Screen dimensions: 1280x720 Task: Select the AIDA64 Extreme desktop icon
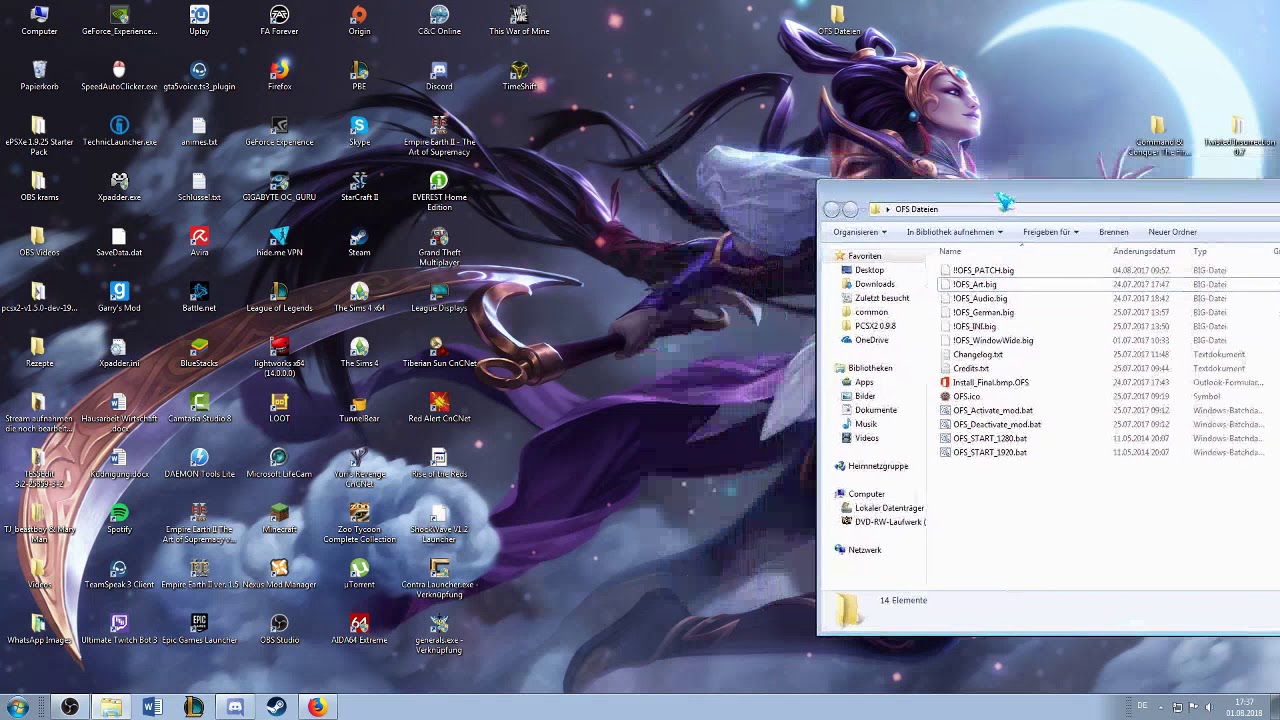(x=359, y=629)
